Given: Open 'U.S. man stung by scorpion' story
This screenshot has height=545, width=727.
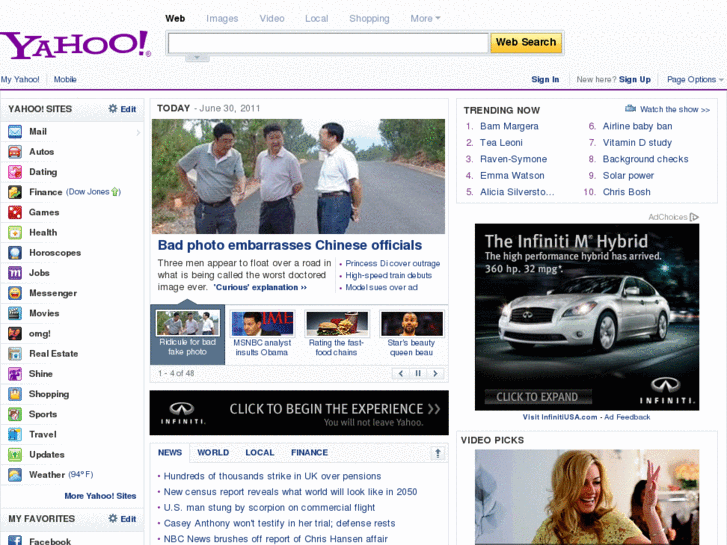Looking at the screenshot, I should tap(269, 508).
